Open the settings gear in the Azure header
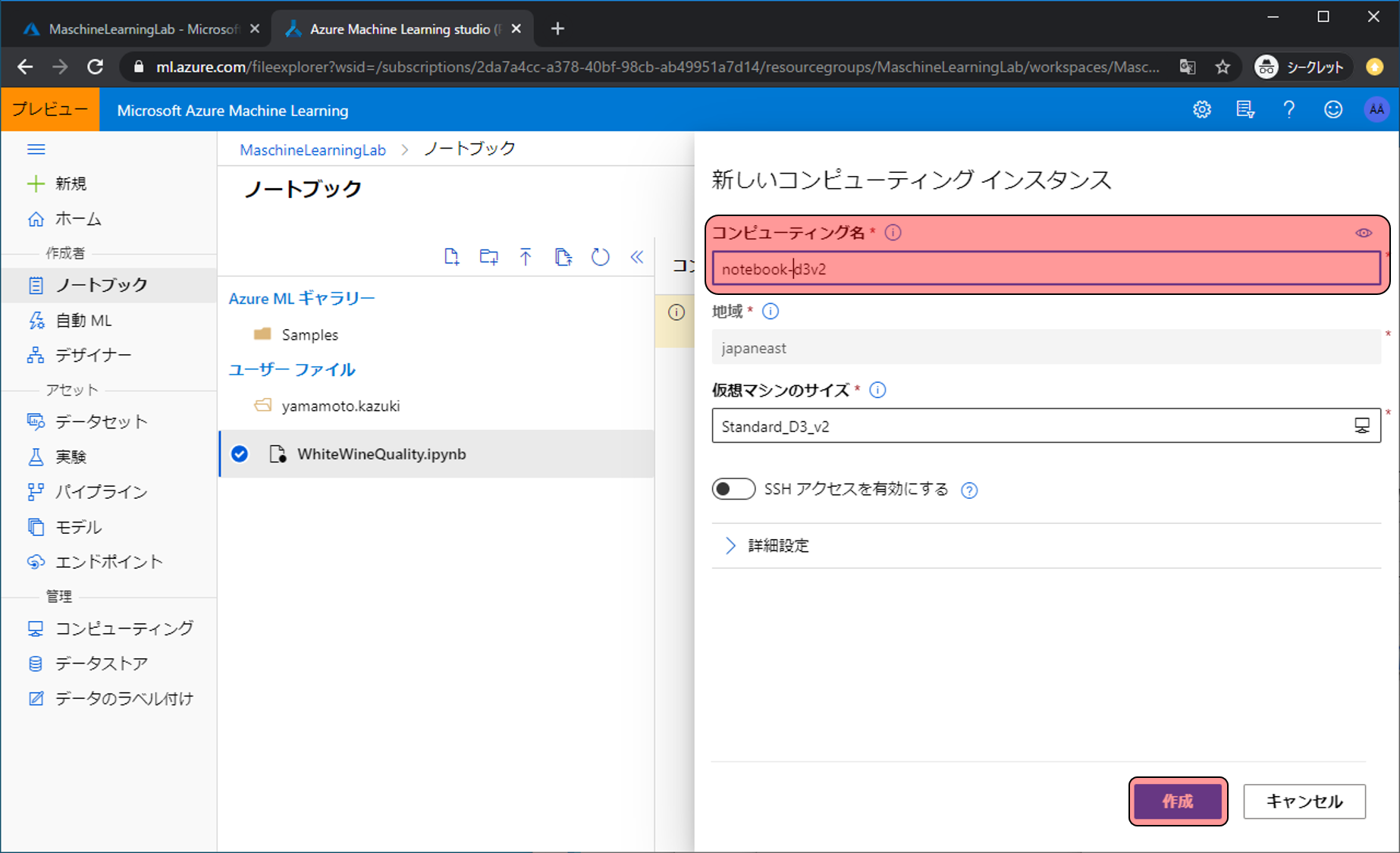Image resolution: width=1400 pixels, height=853 pixels. pos(1201,110)
